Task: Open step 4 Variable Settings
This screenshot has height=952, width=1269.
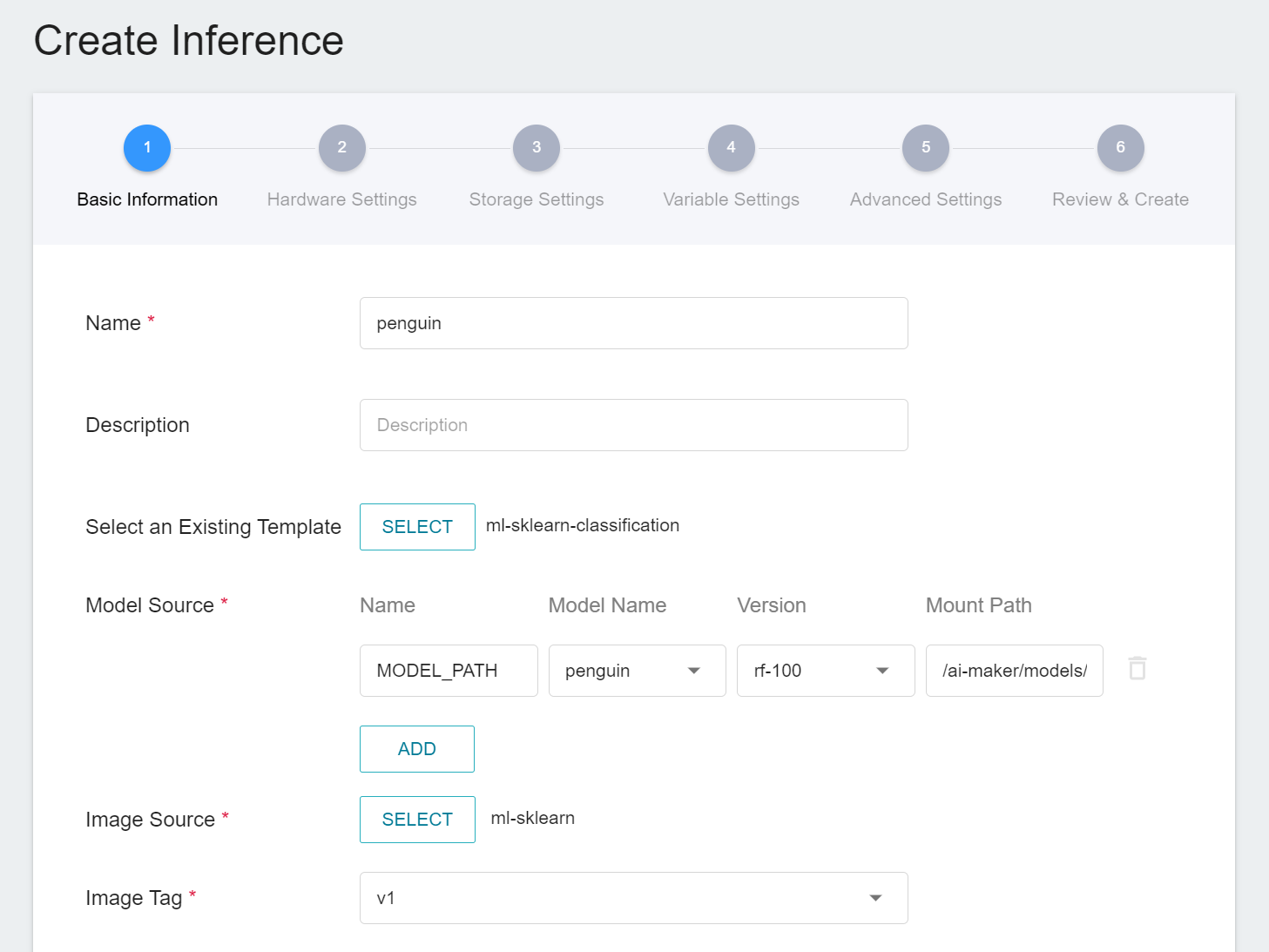Action: tap(731, 148)
